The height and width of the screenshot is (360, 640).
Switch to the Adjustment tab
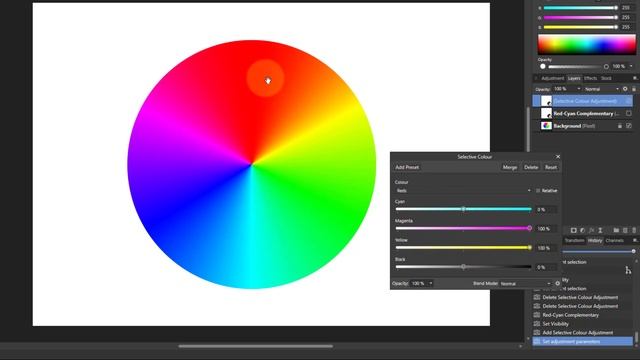tap(552, 78)
